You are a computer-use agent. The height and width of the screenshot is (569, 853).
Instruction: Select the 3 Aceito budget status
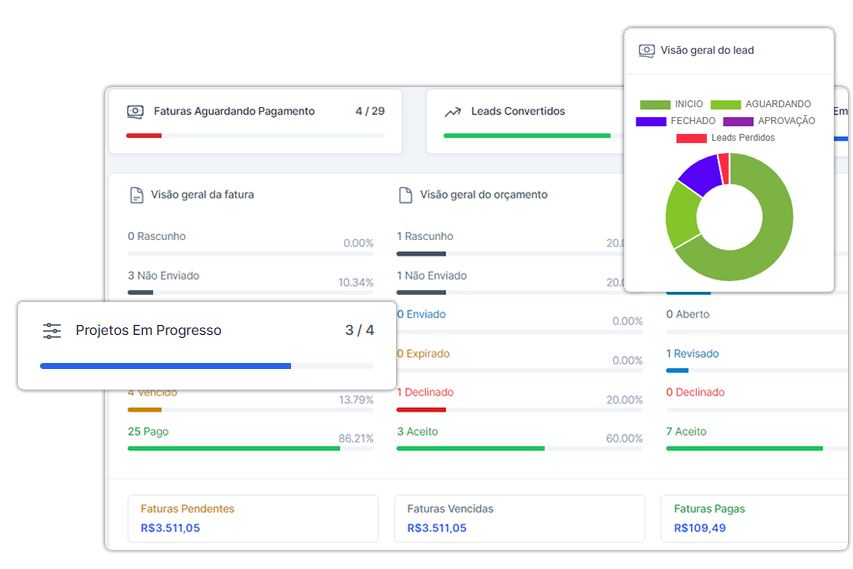417,432
